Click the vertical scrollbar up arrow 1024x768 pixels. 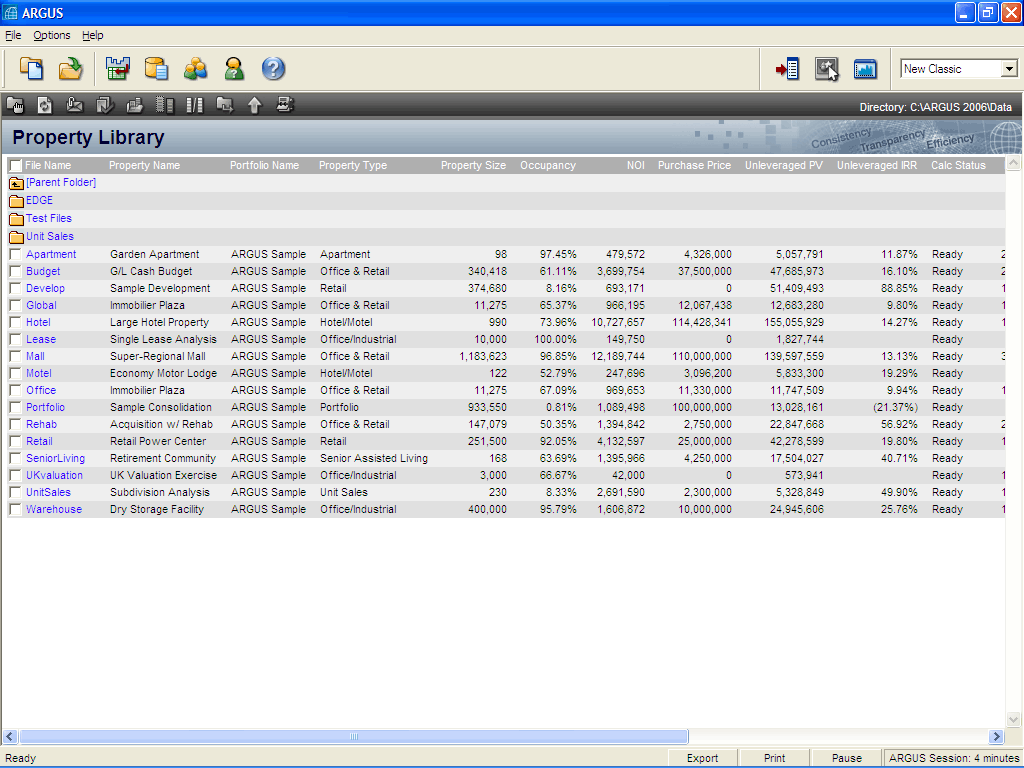pyautogui.click(x=1014, y=162)
